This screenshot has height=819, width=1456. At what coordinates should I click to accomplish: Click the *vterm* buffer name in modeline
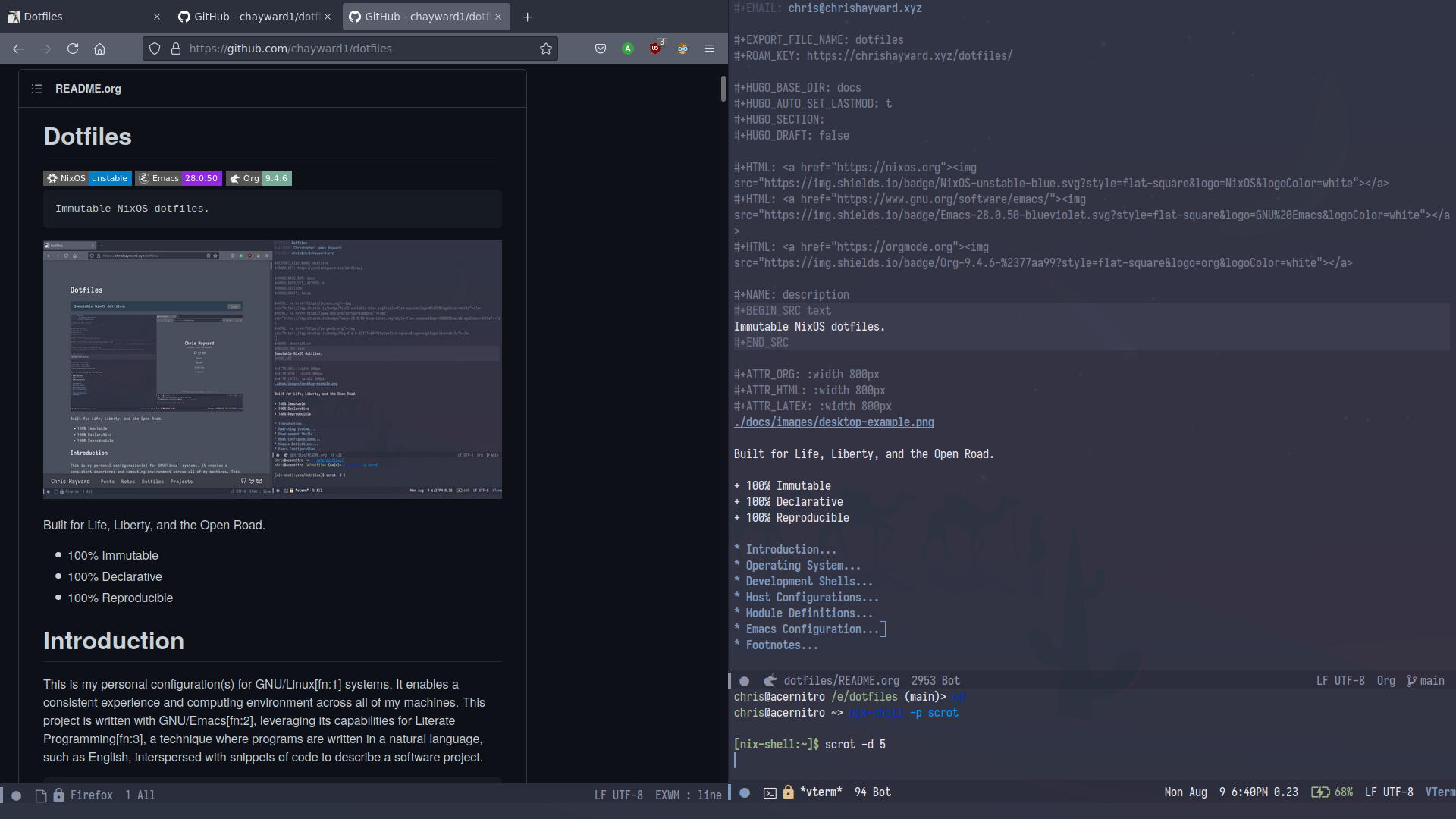pos(821,792)
